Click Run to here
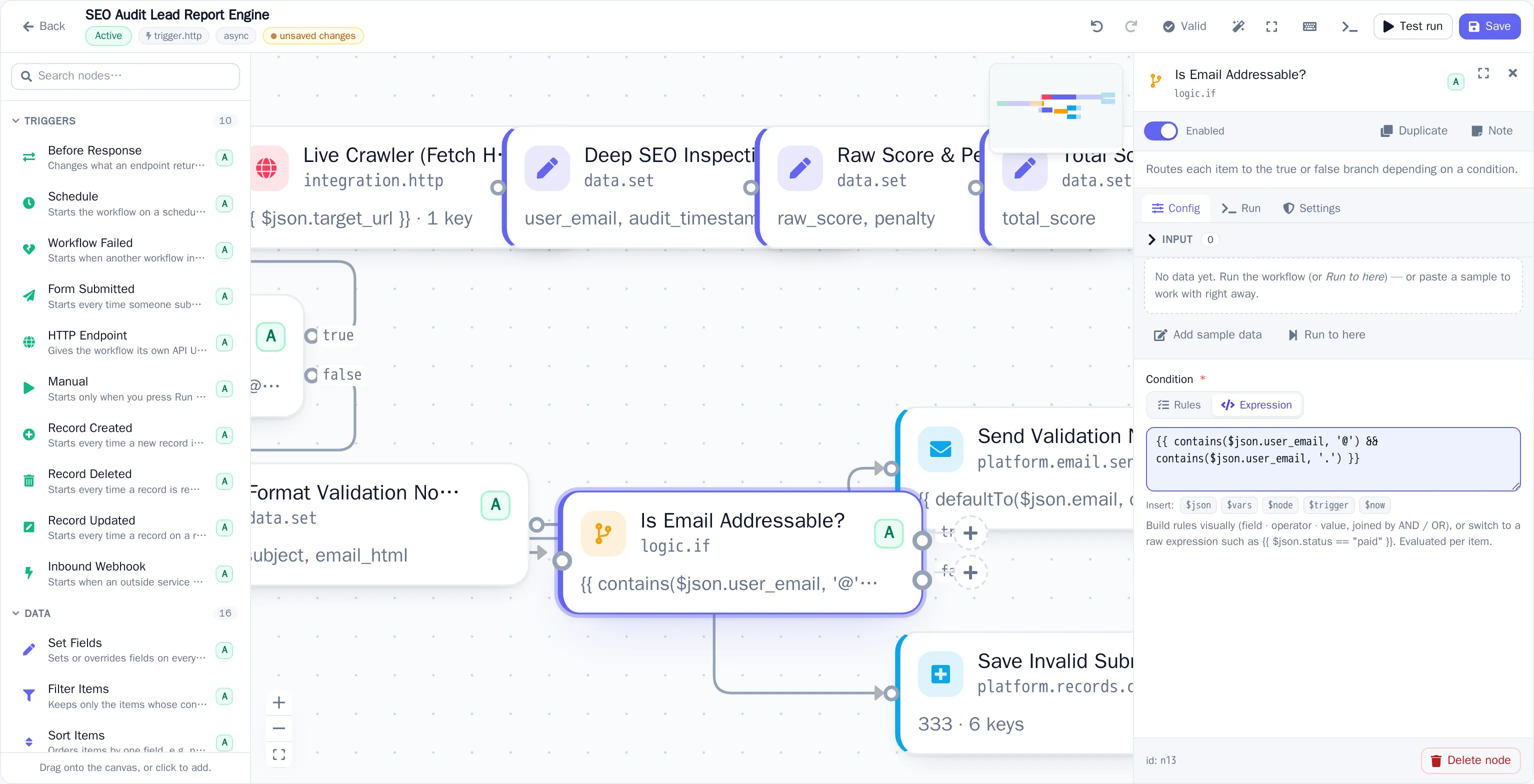This screenshot has width=1534, height=784. click(x=1326, y=335)
